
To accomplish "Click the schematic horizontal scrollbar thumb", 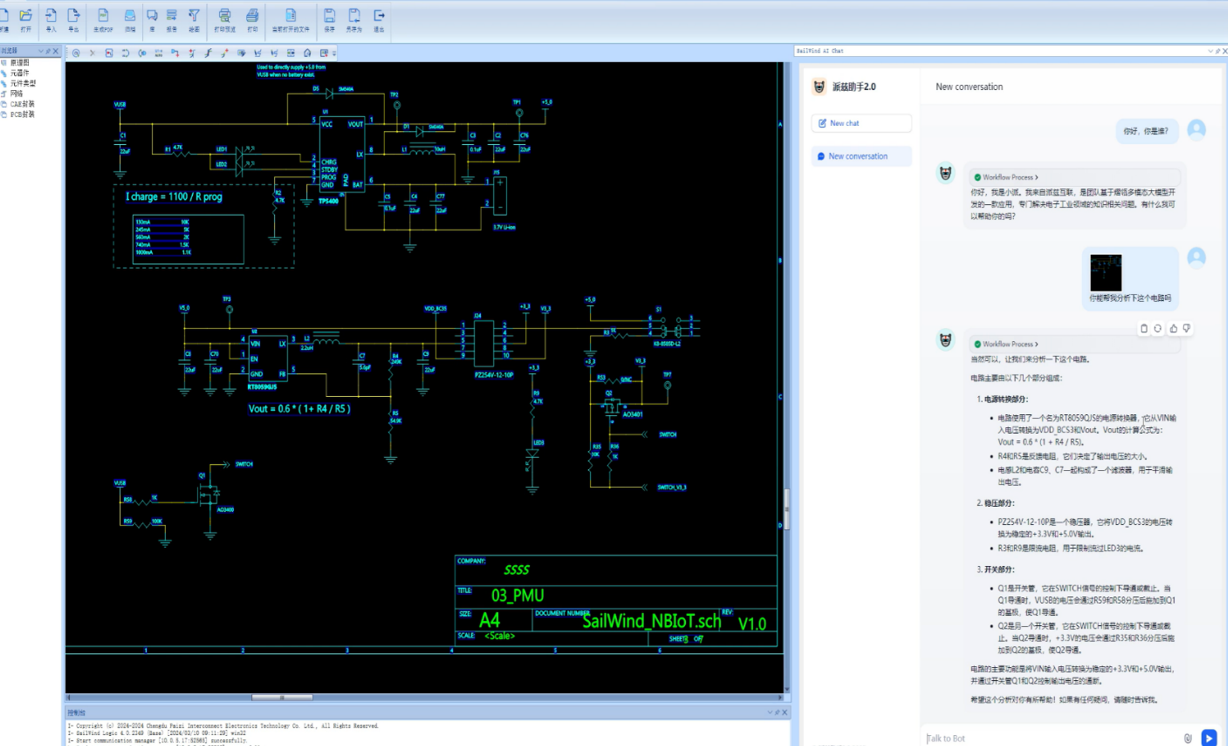I will tap(282, 697).
